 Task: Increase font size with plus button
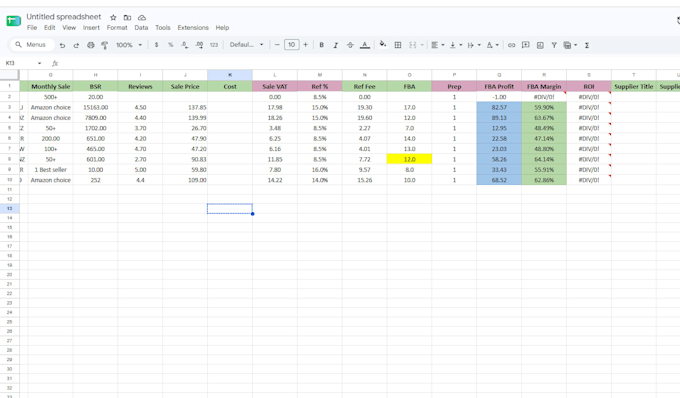coord(306,45)
